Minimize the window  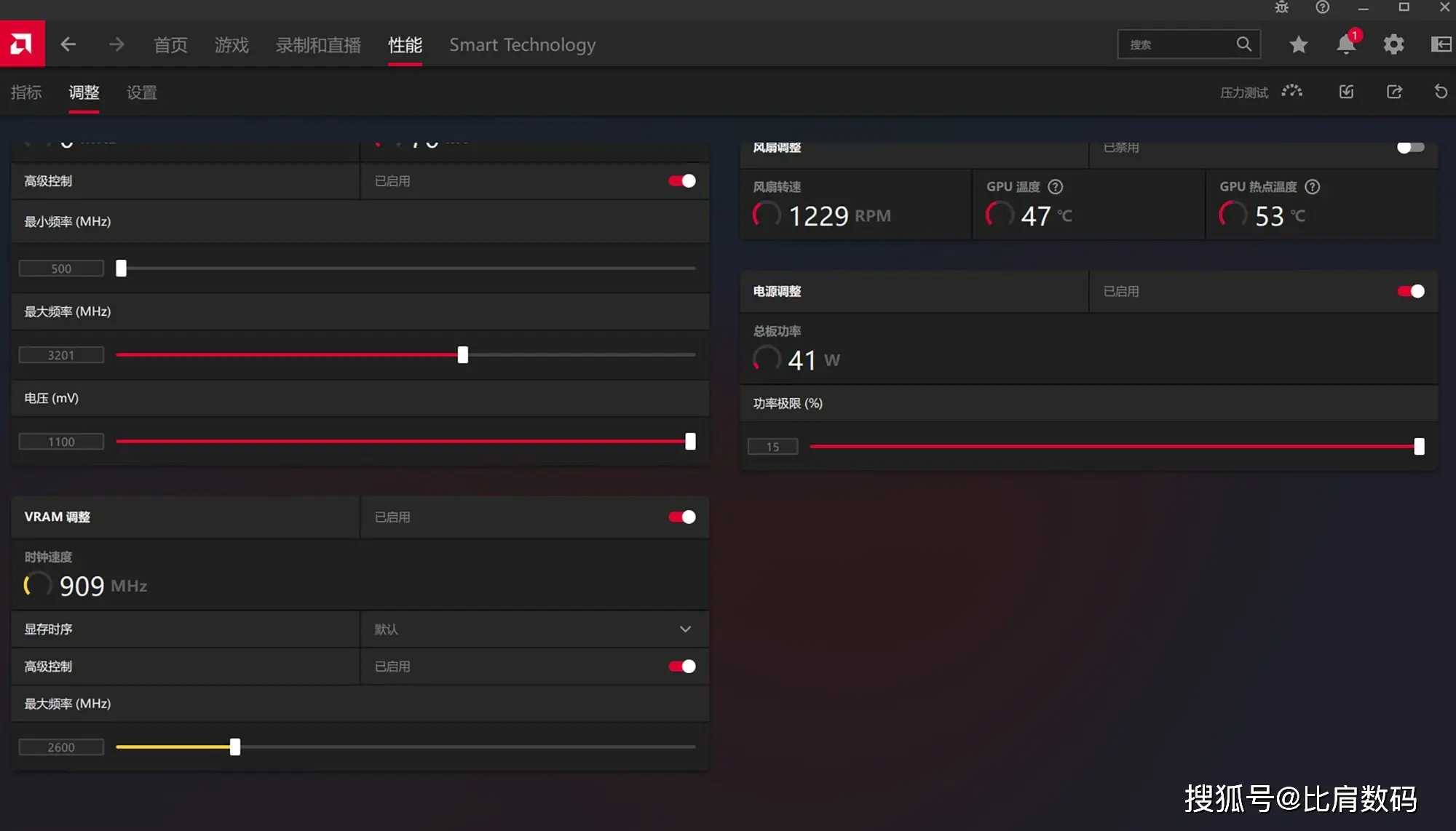click(1364, 7)
